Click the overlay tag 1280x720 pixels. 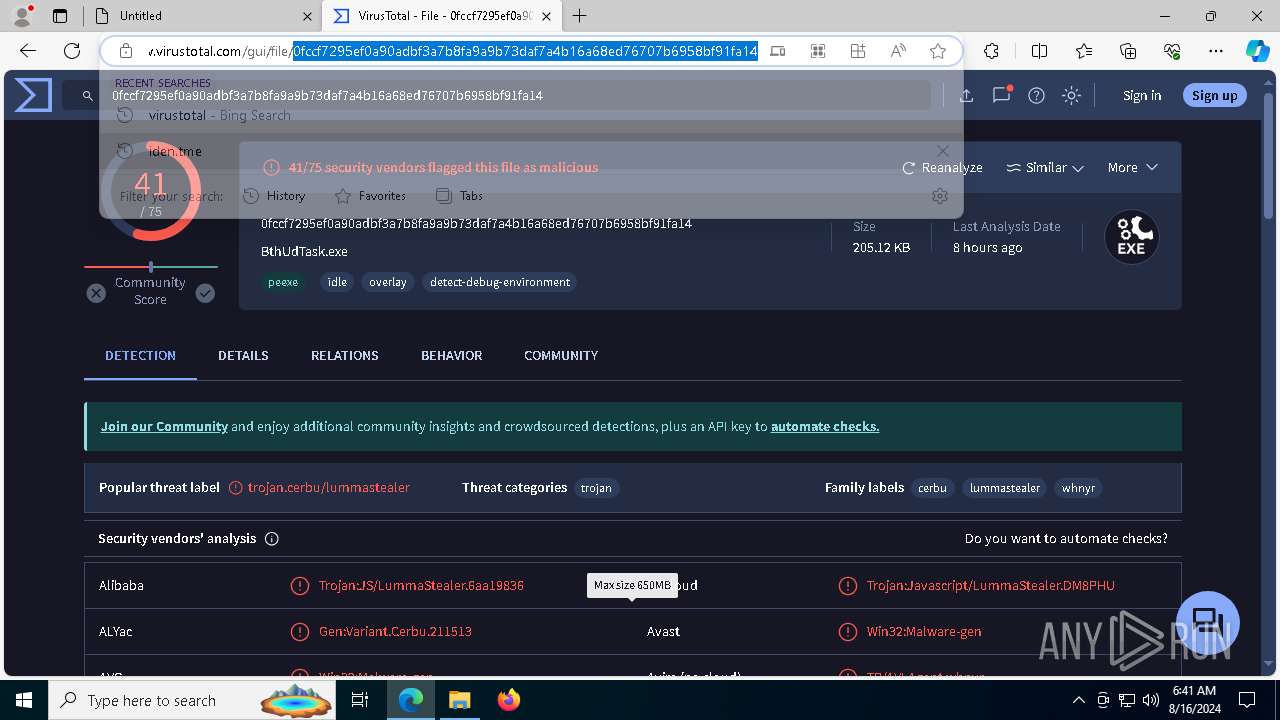387,282
